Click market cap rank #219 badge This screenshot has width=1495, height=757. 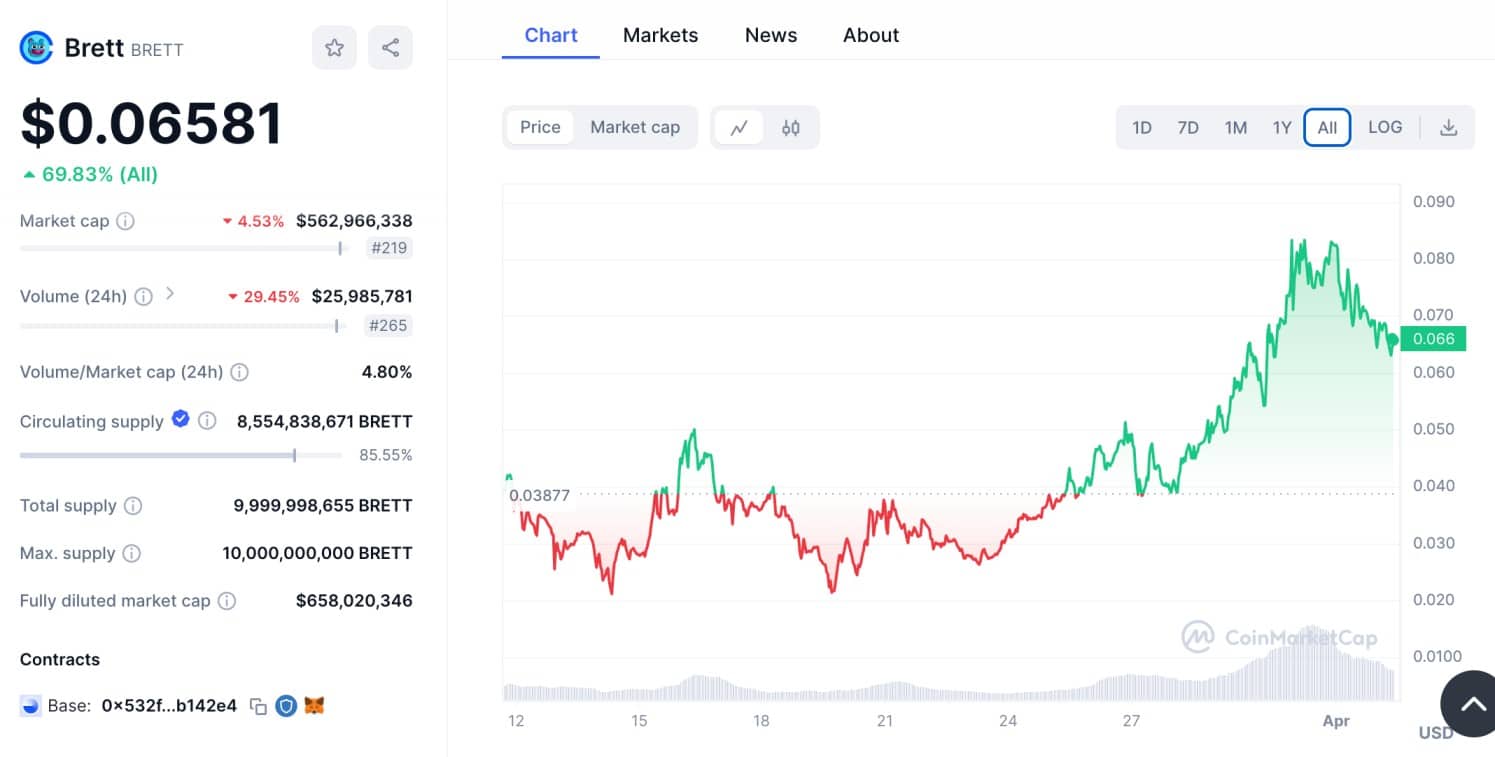tap(389, 248)
